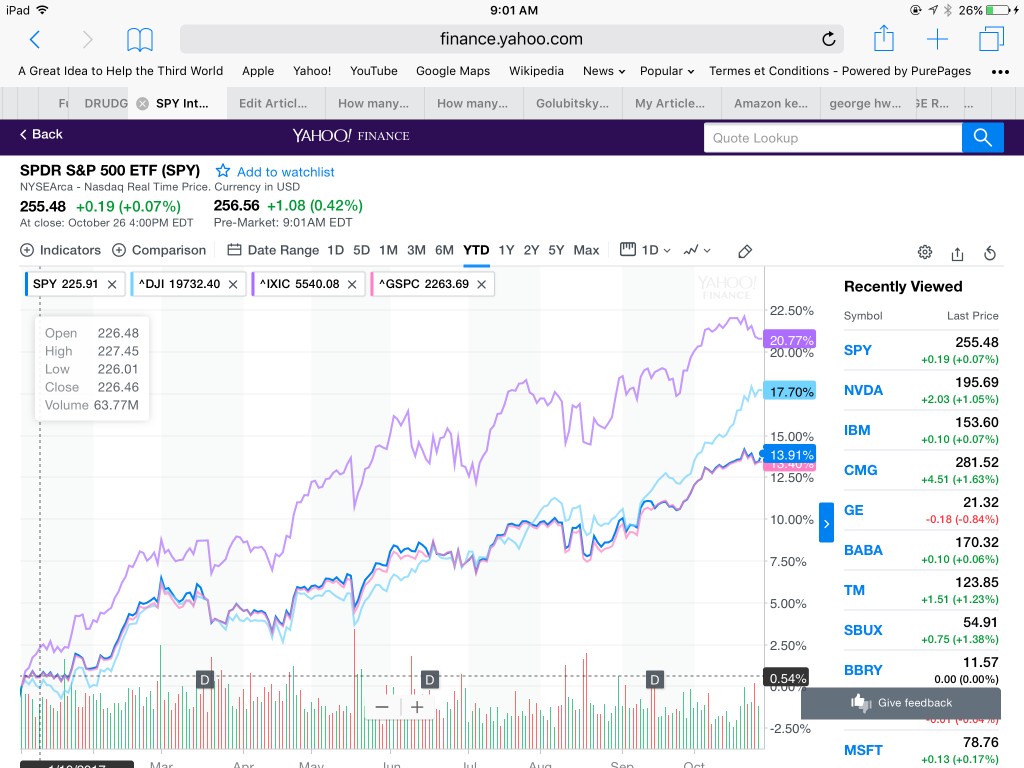Zoom in chart with plus button
1024x768 pixels.
[x=417, y=707]
